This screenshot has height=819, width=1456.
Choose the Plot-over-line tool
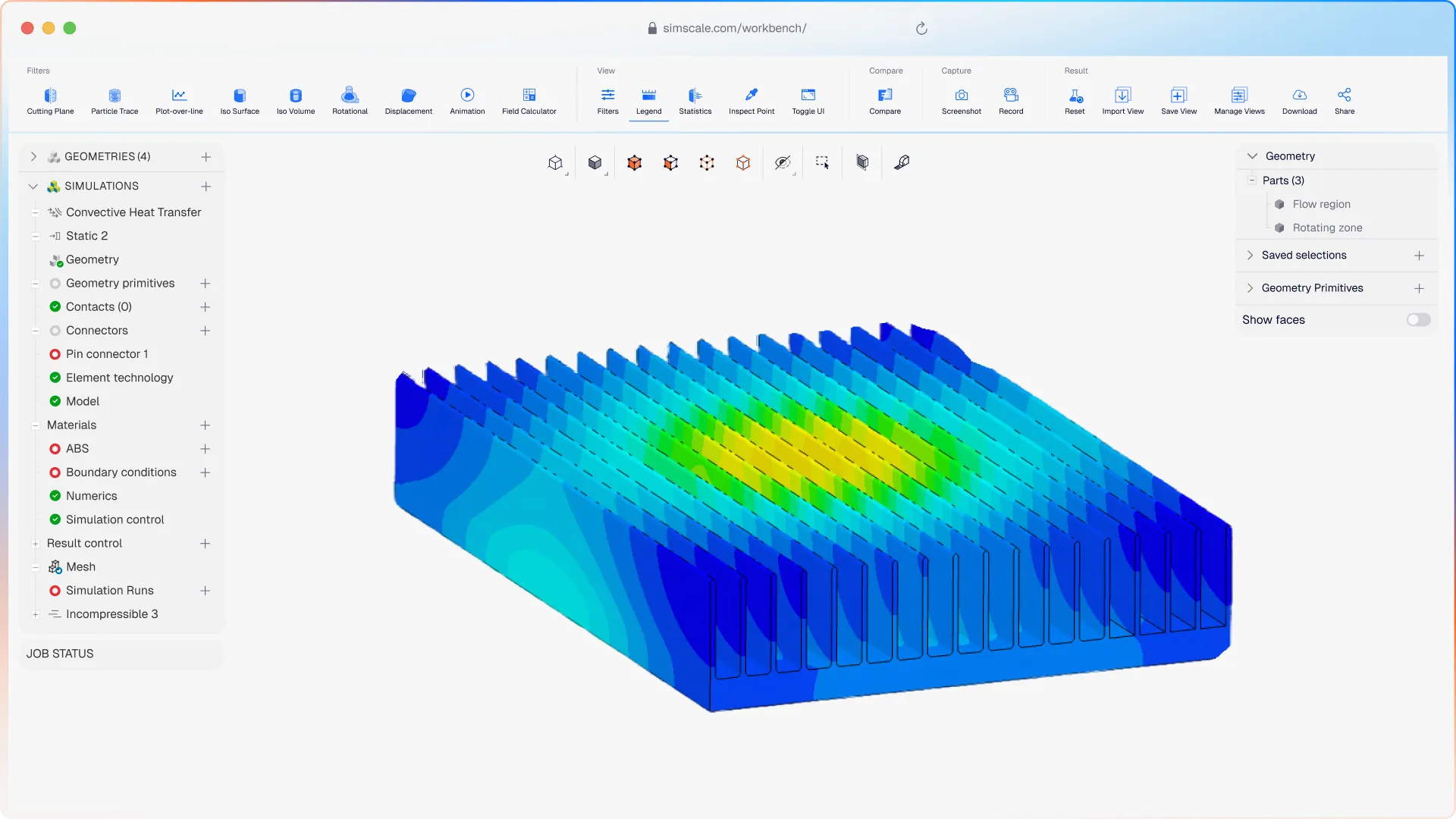179,101
